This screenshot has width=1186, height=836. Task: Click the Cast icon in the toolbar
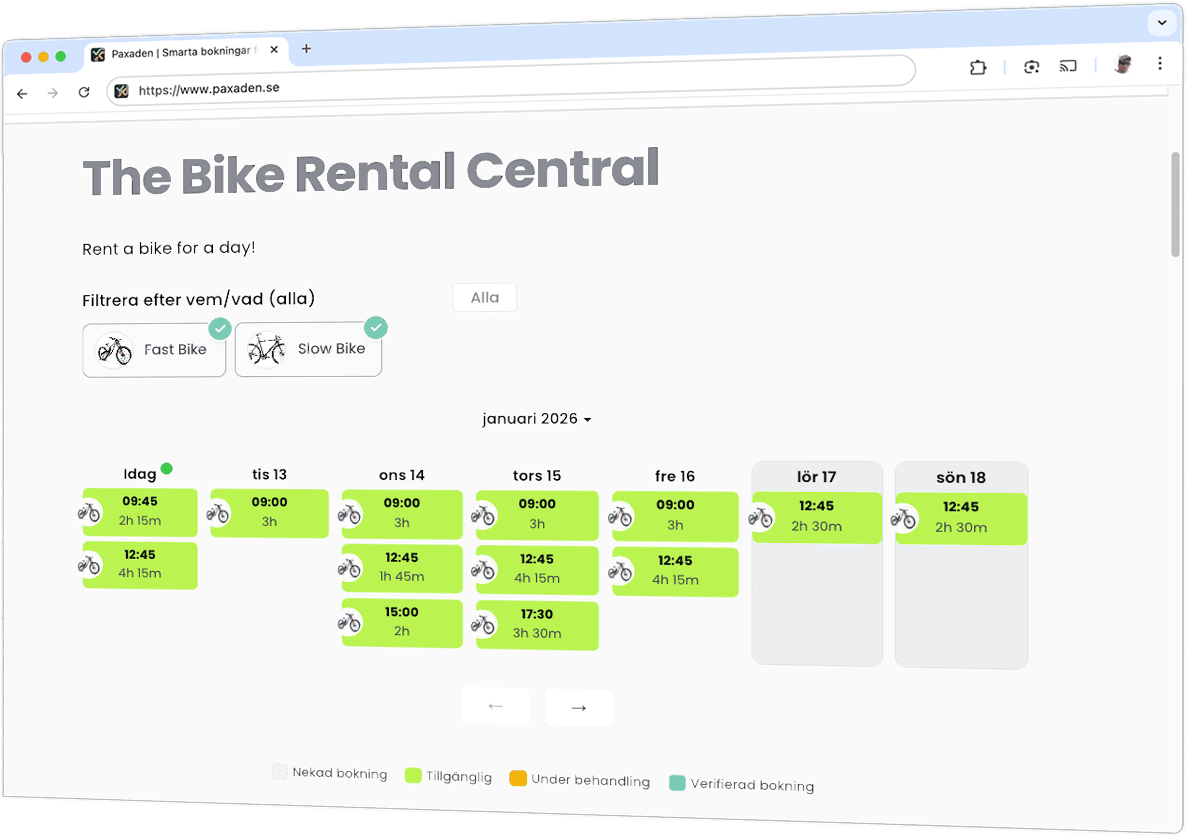click(x=1068, y=65)
